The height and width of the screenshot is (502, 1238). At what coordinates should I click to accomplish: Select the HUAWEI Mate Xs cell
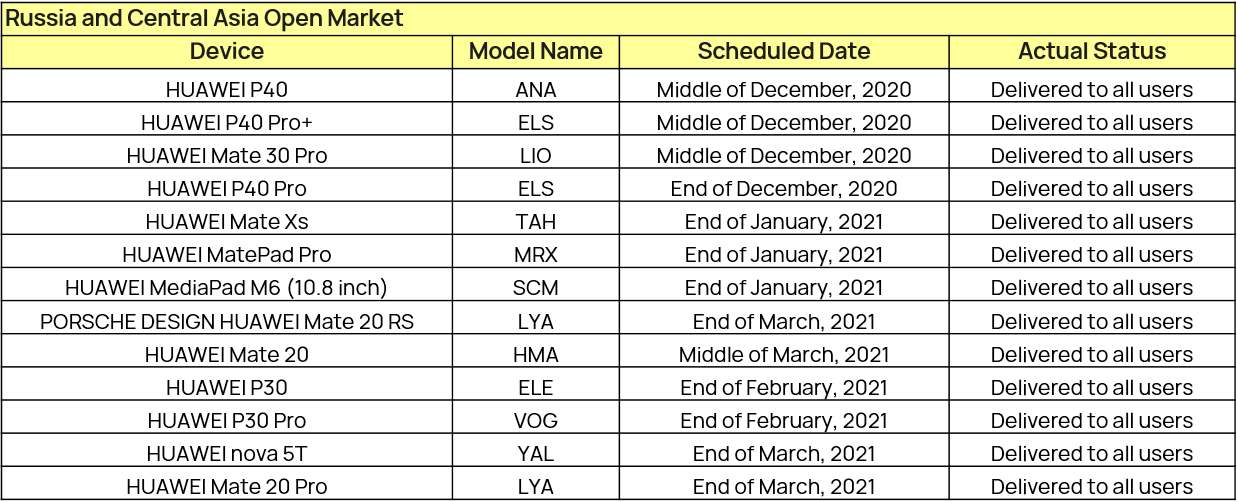pos(227,221)
